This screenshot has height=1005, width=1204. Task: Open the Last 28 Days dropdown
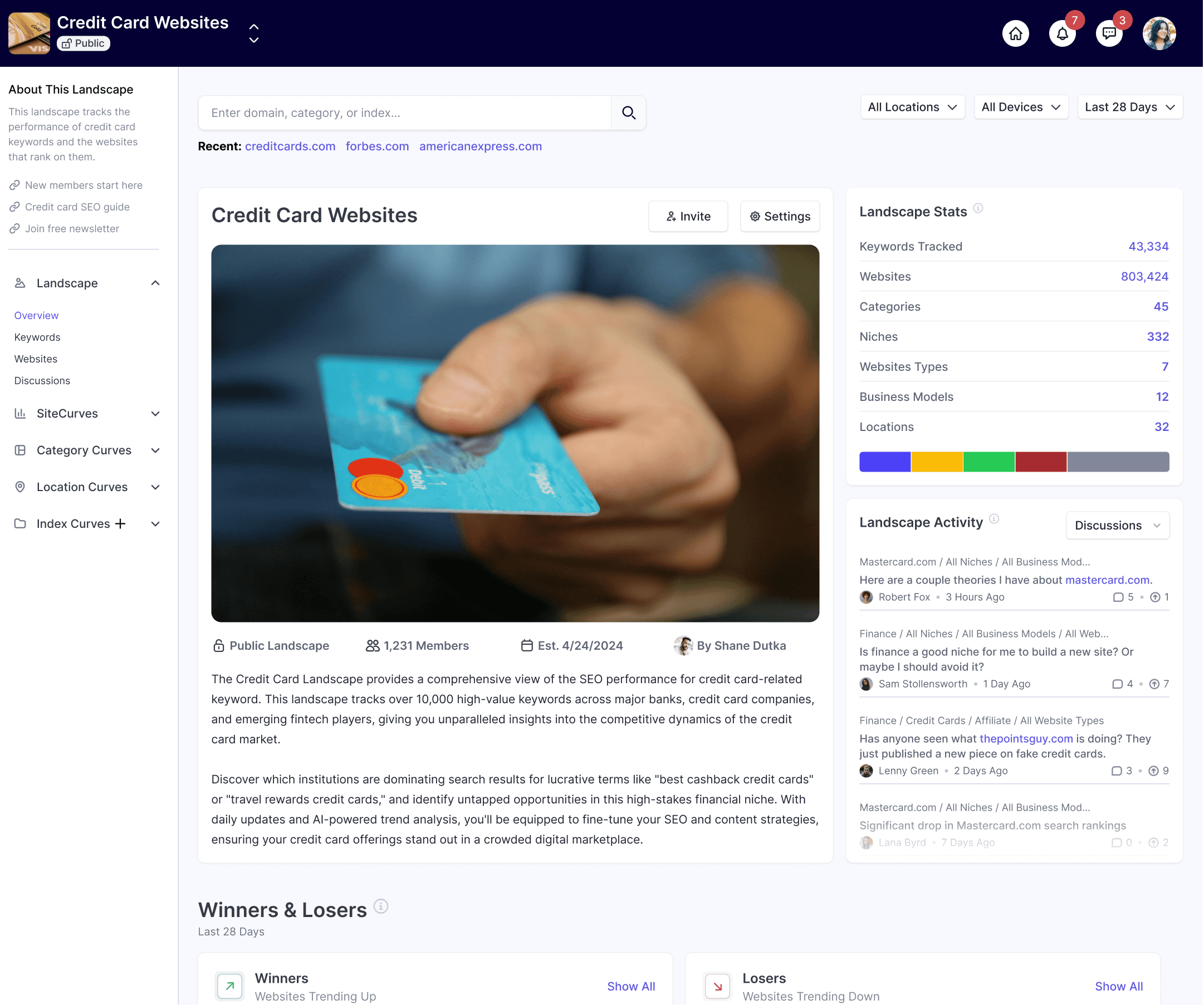[1130, 107]
